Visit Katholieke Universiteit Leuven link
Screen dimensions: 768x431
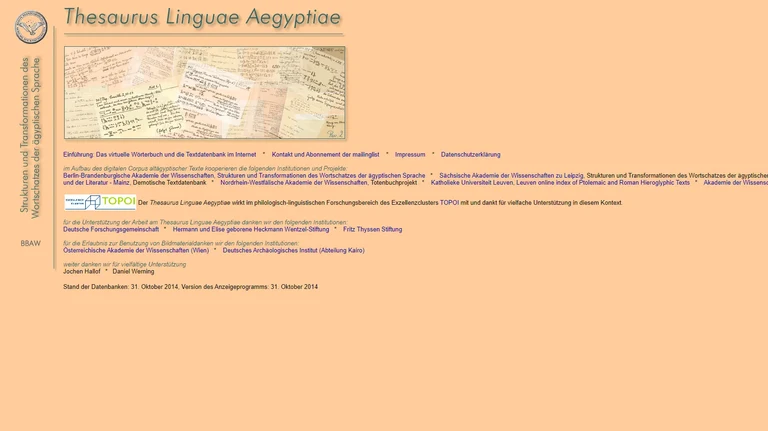tap(472, 183)
